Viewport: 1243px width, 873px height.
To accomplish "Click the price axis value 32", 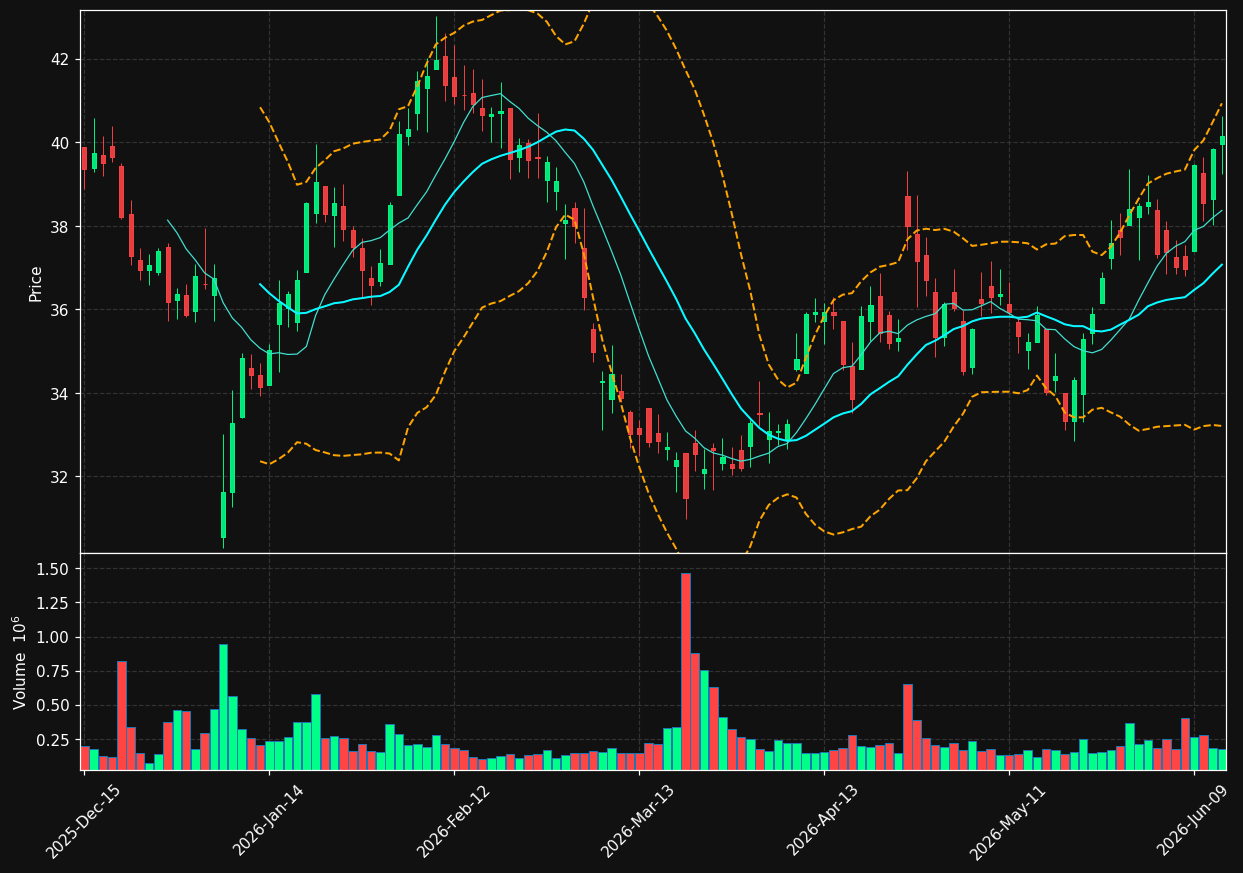I will coord(60,477).
